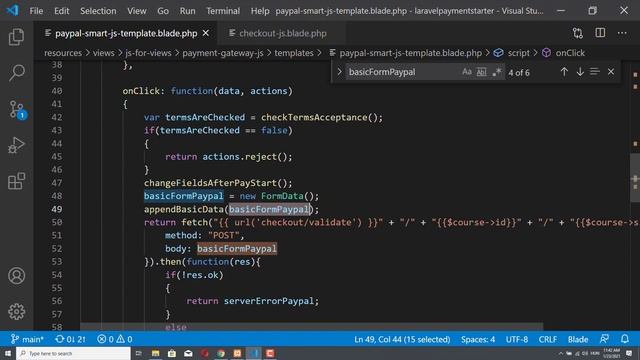This screenshot has width=640, height=360.
Task: Open the Run menu
Action: [187, 11]
